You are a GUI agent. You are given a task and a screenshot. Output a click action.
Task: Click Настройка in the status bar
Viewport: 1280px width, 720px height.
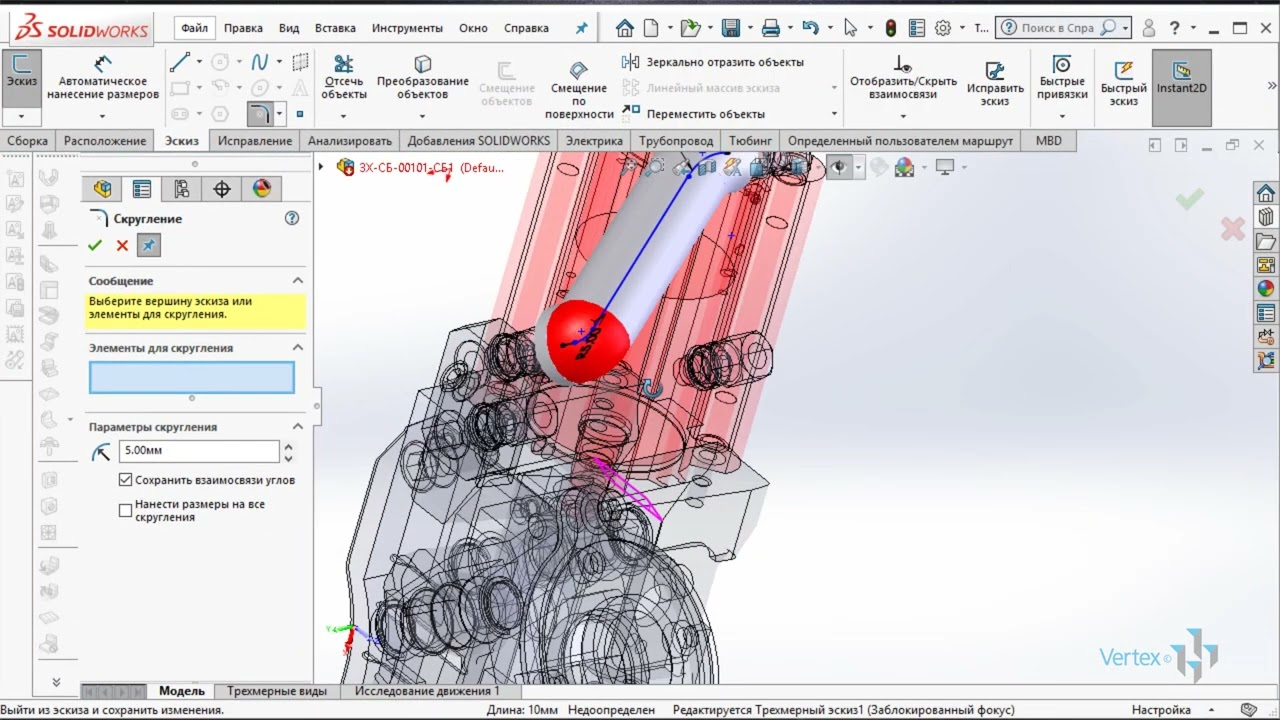(x=1161, y=710)
